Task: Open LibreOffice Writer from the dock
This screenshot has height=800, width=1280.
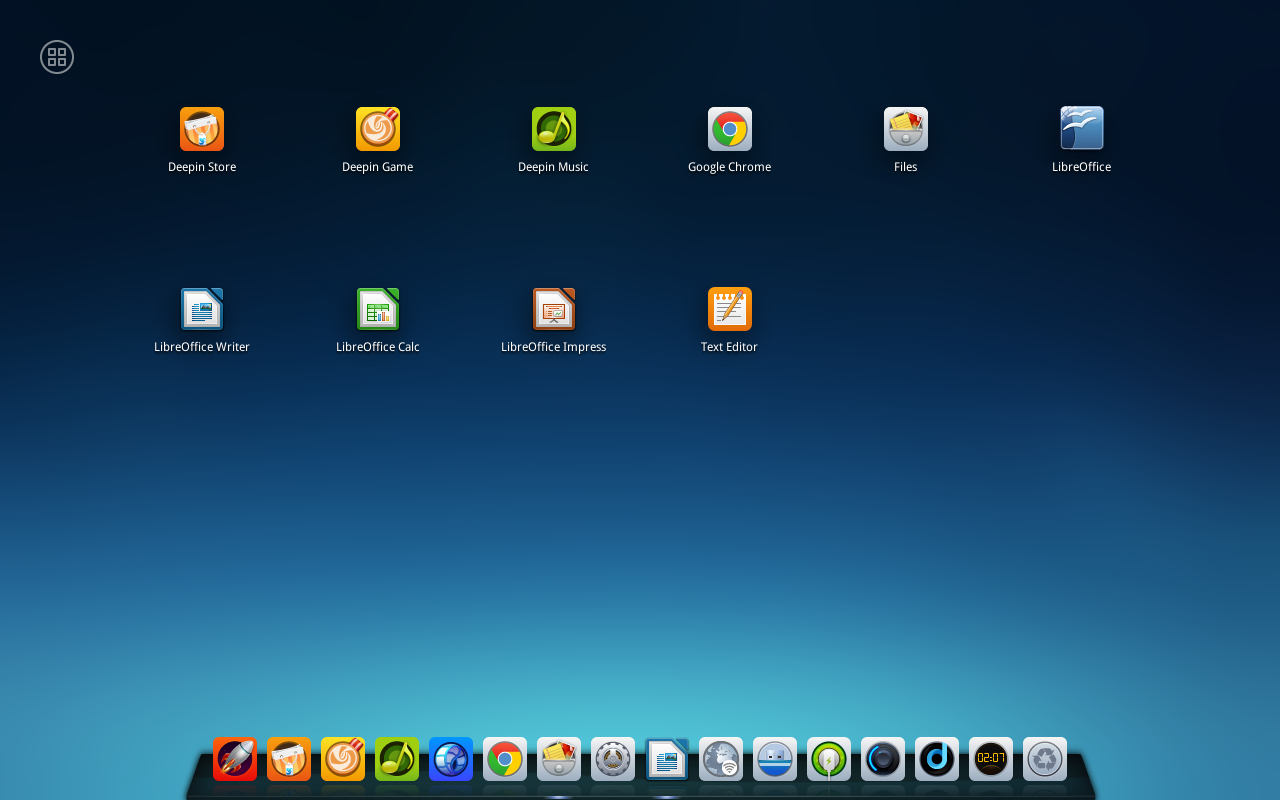Action: coord(667,759)
